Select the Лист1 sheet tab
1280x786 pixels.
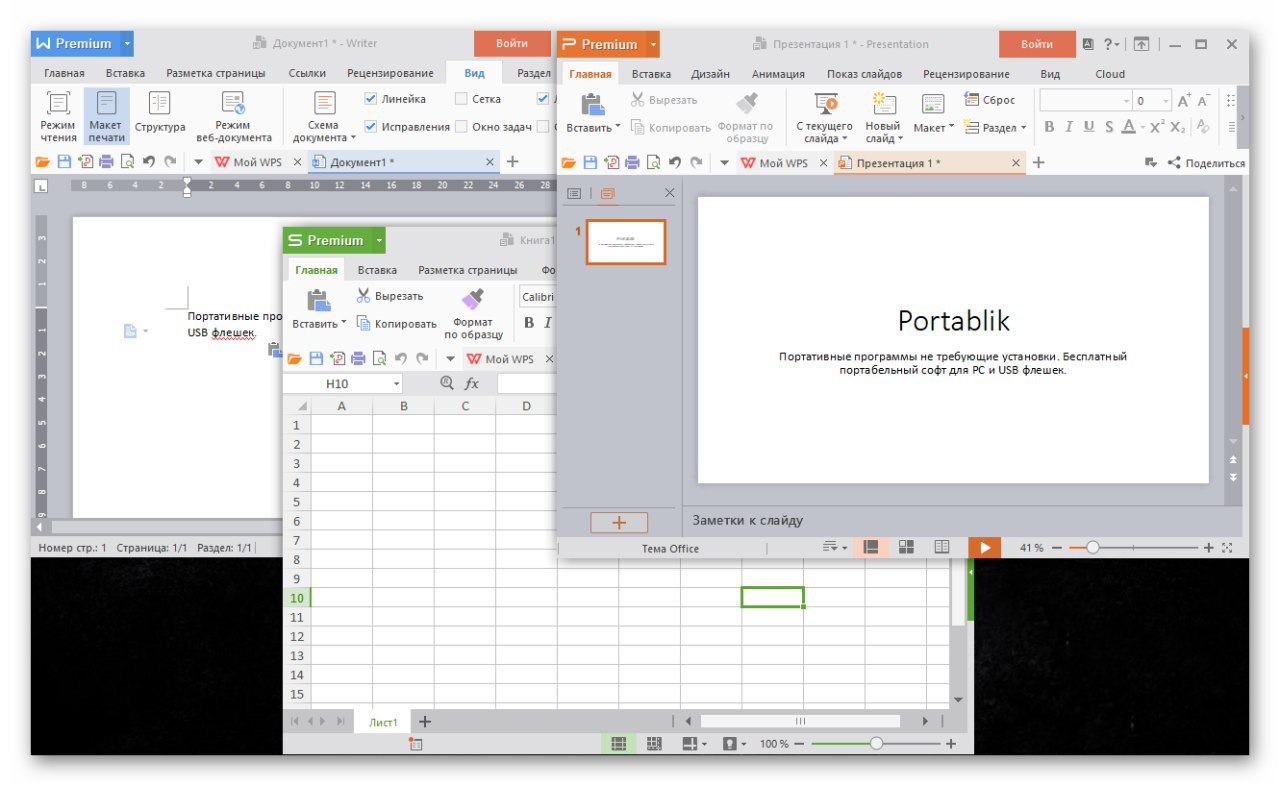pos(383,722)
